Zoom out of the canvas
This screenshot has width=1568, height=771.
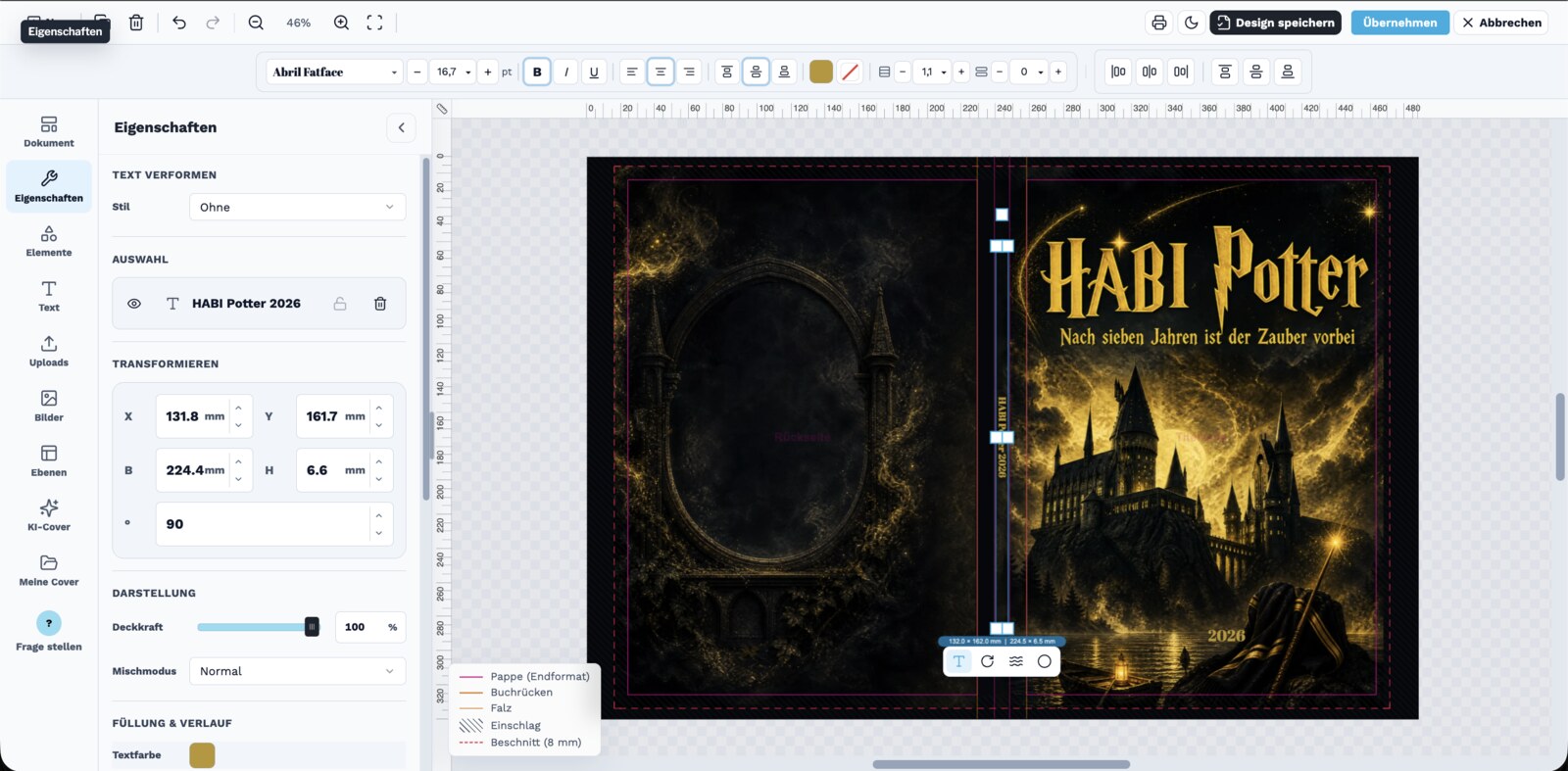pos(256,23)
